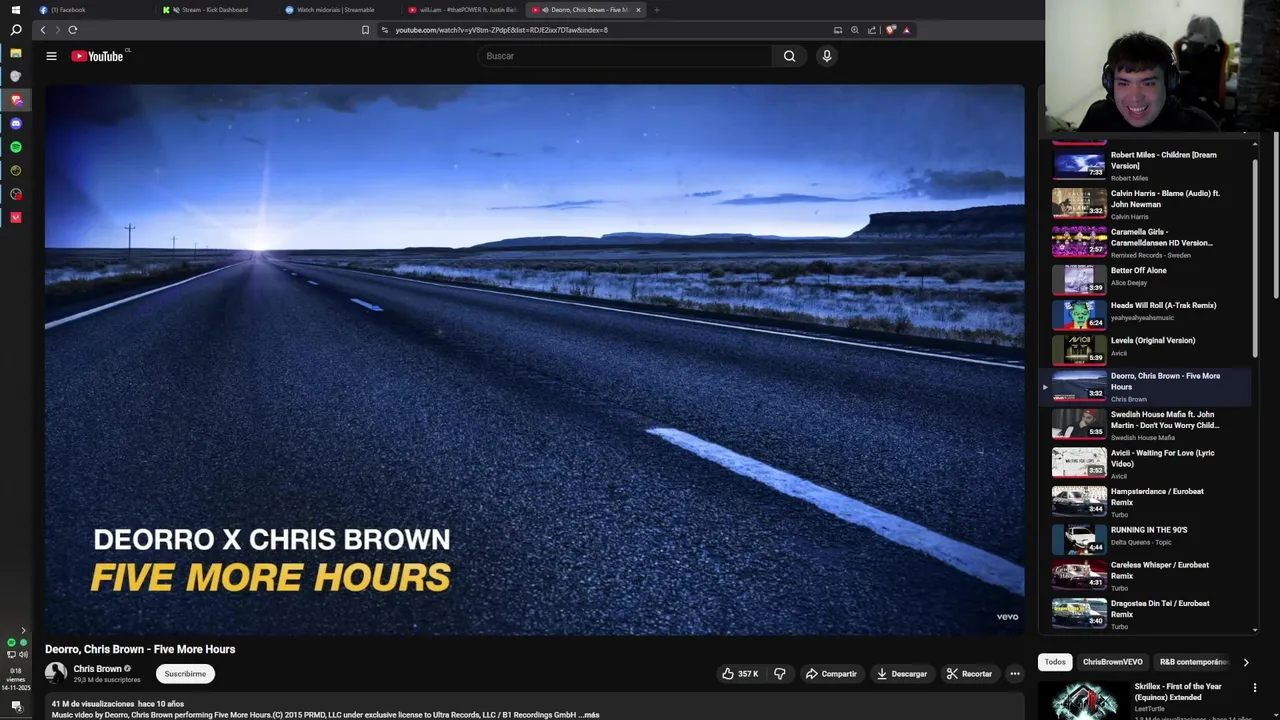Open the Windows Start button

click(x=15, y=9)
